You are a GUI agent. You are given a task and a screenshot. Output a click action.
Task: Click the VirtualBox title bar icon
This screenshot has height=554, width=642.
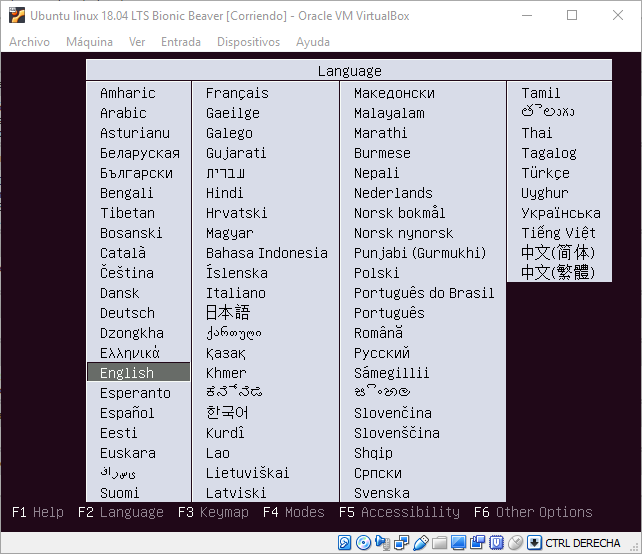(x=17, y=16)
